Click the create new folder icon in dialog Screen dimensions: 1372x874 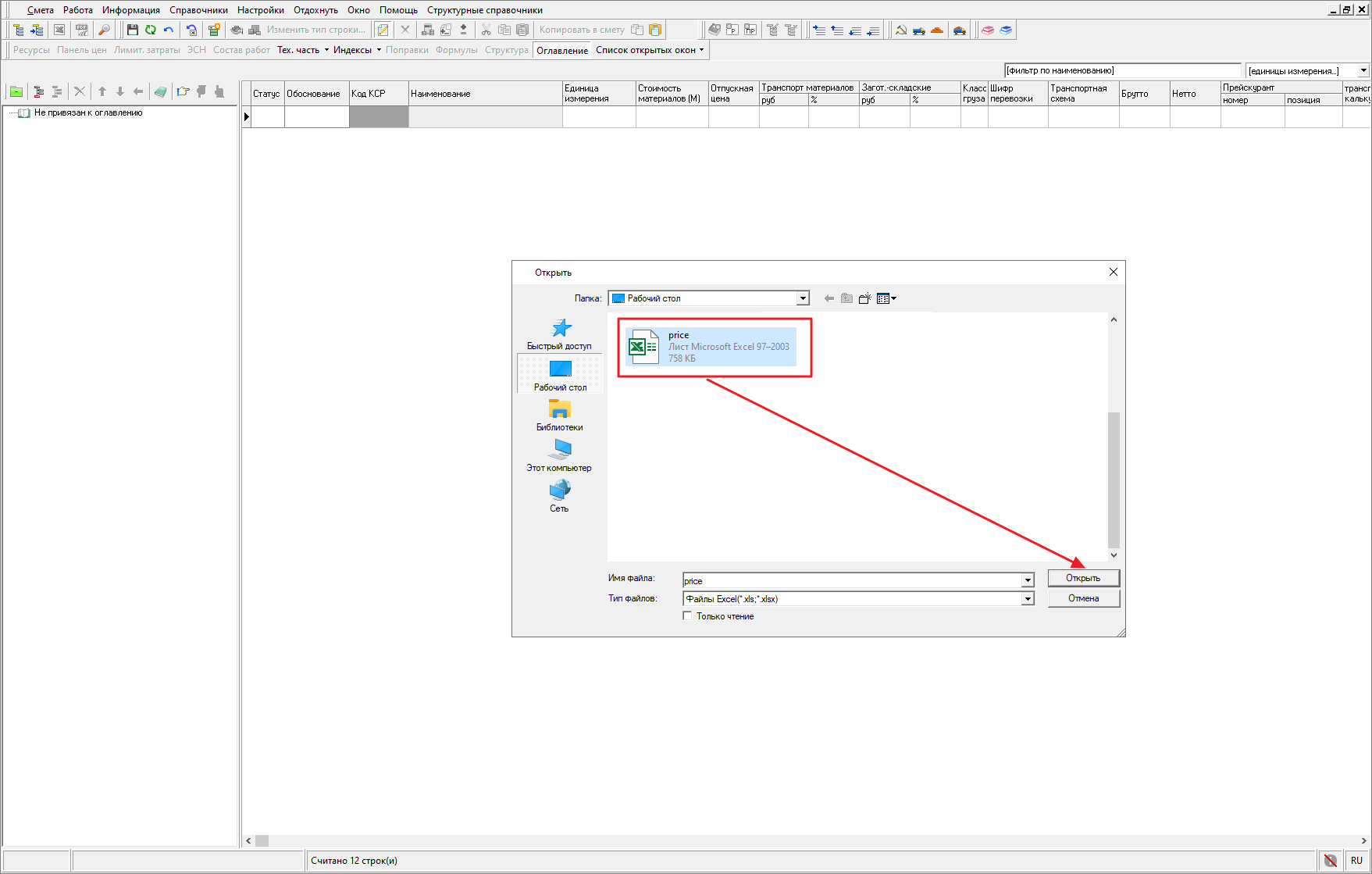(865, 298)
